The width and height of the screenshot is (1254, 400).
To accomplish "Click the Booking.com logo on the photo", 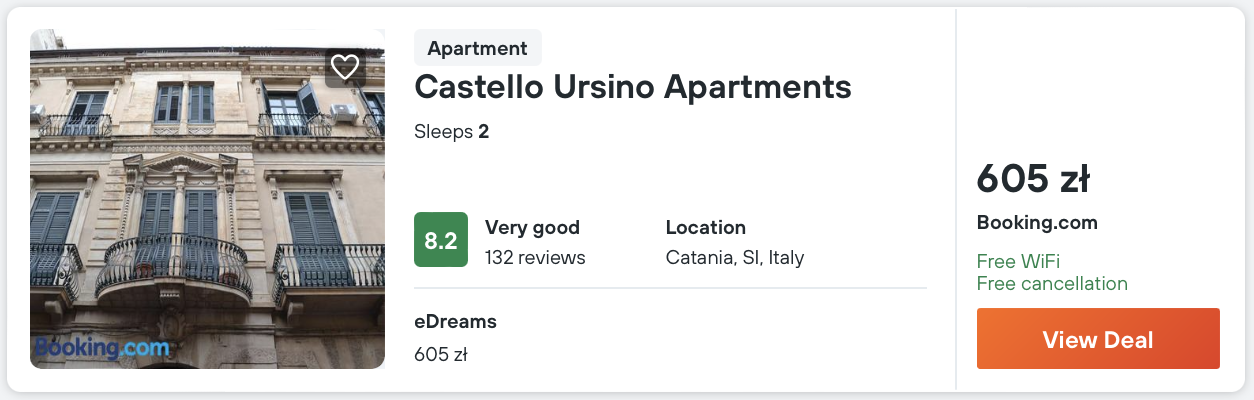I will tap(102, 348).
